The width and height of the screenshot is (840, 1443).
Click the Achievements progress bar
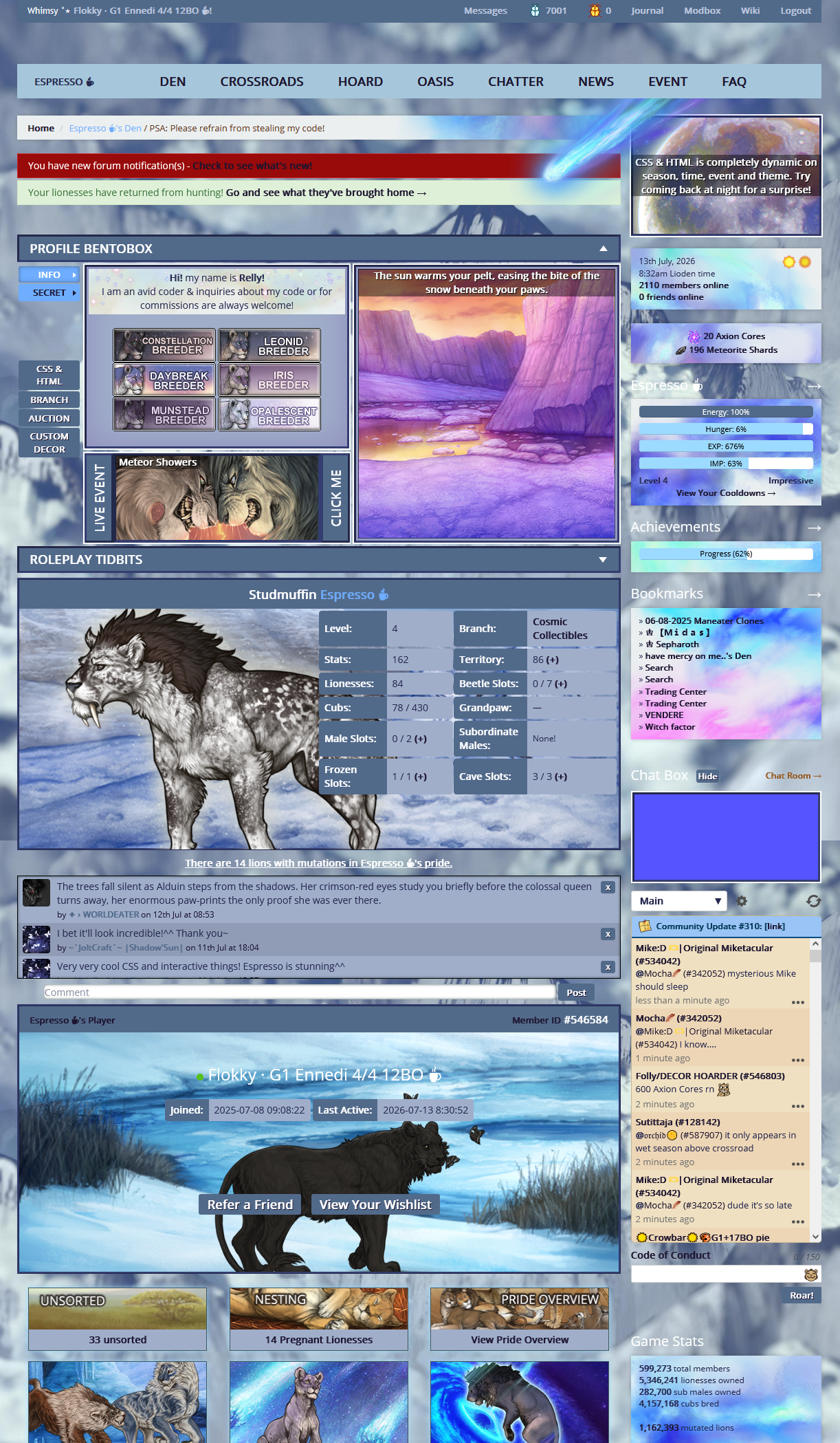coord(726,554)
